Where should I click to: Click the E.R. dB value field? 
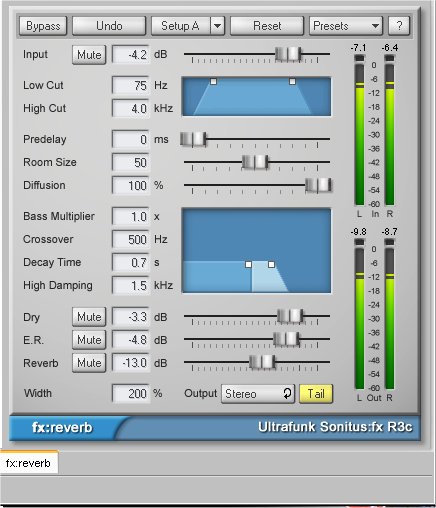[131, 340]
